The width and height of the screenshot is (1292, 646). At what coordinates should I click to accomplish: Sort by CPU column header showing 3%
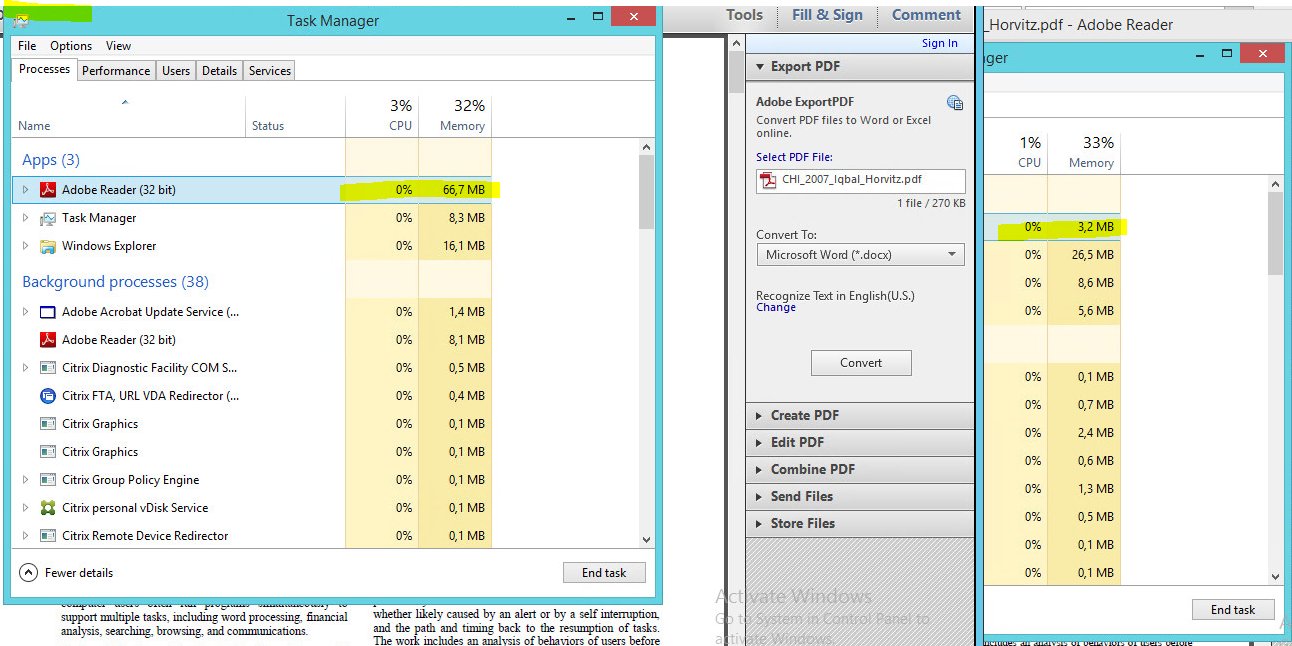click(382, 116)
